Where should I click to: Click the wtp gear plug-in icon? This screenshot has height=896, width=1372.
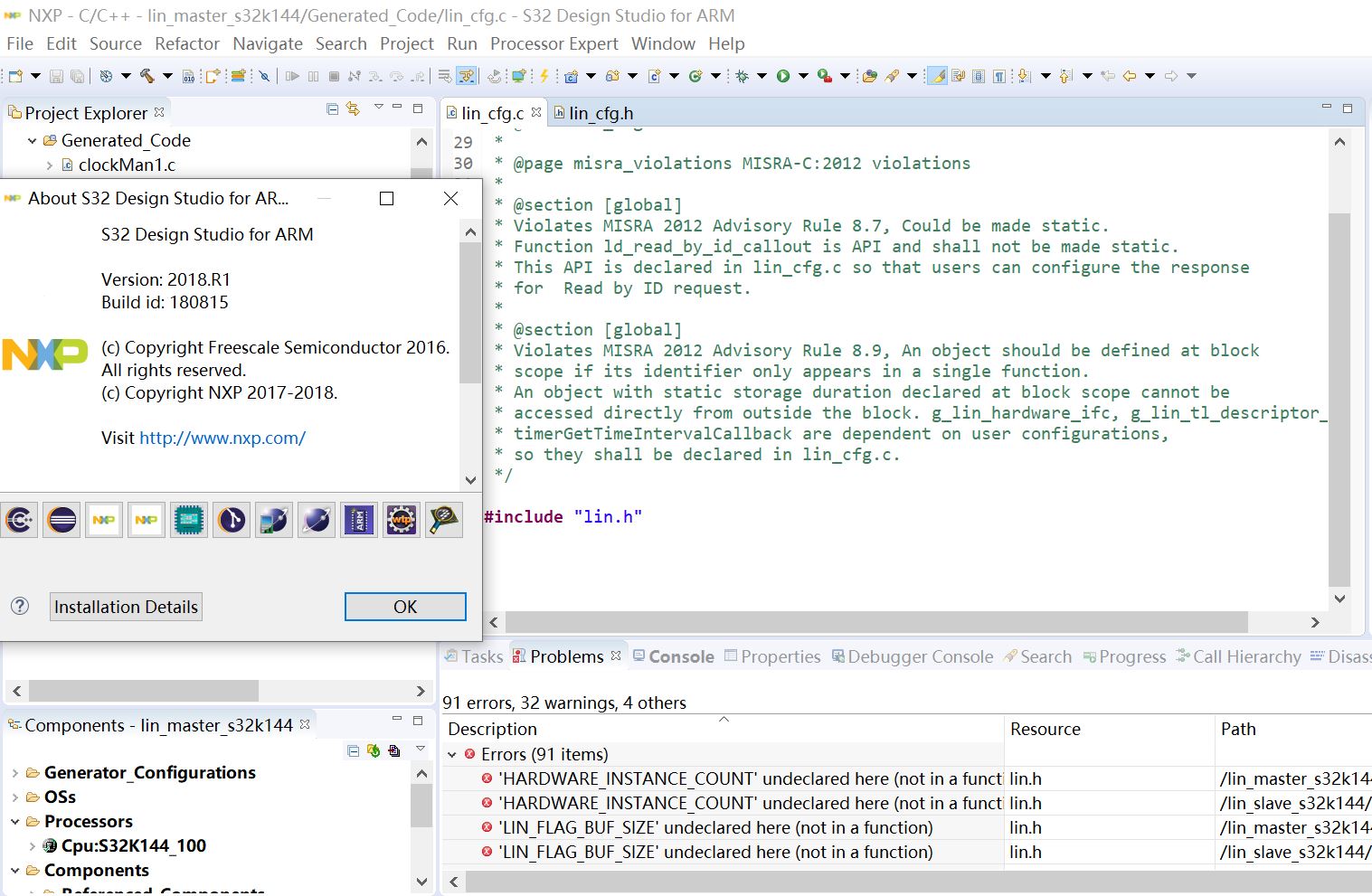pos(402,520)
